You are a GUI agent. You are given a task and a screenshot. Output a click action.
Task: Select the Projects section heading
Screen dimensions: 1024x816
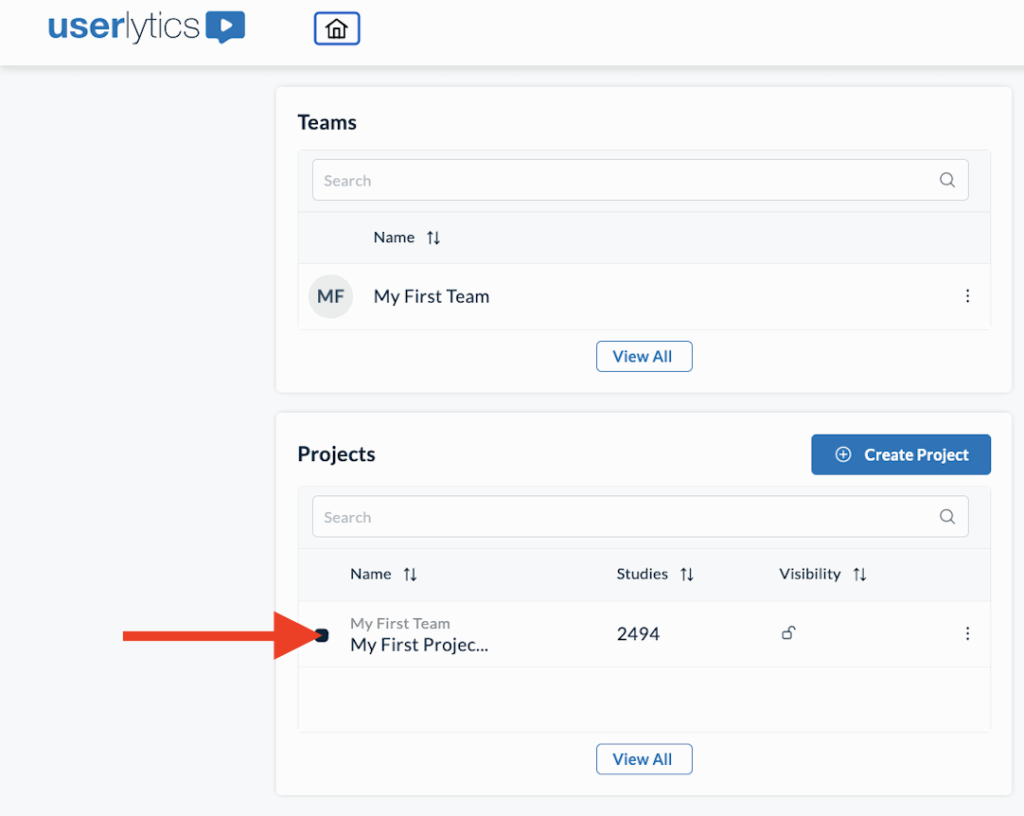tap(336, 453)
